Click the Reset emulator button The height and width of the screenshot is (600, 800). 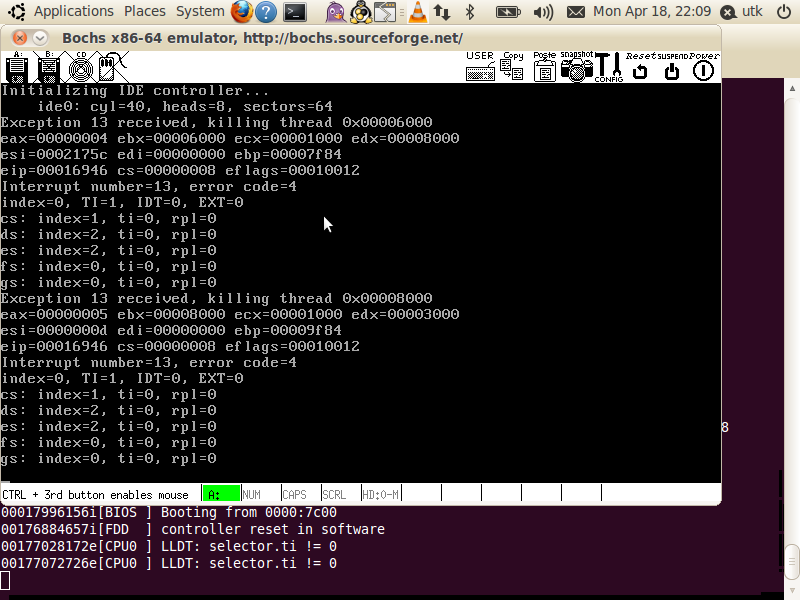coord(640,66)
